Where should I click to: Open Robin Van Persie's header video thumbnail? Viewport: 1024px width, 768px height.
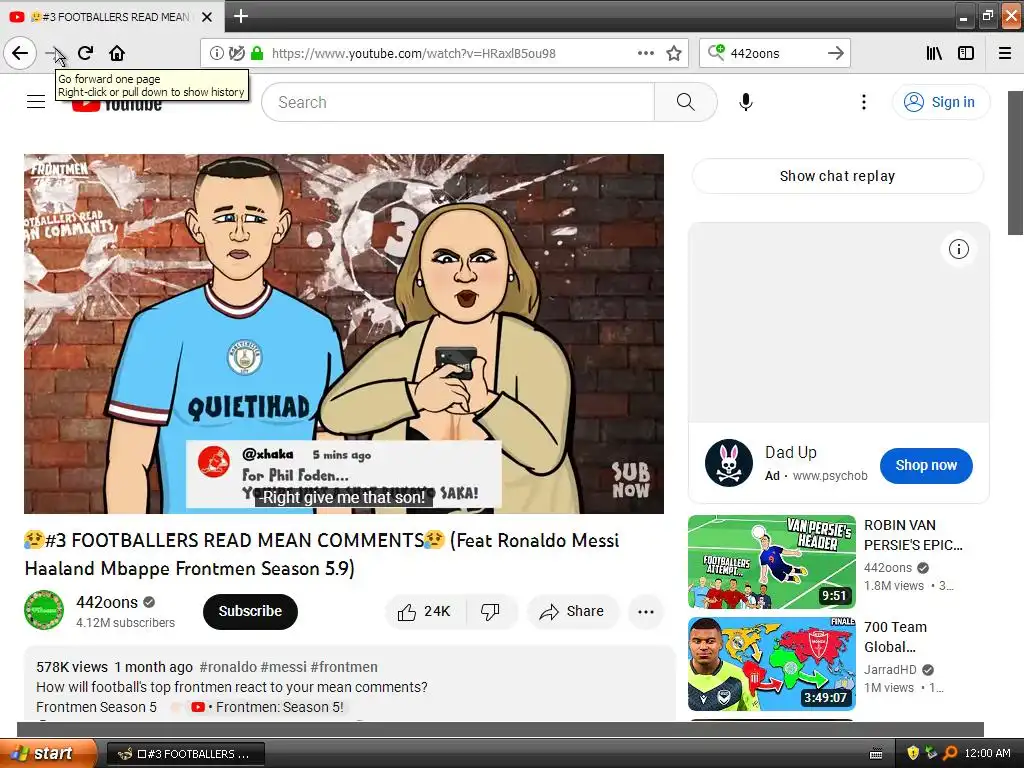(771, 562)
